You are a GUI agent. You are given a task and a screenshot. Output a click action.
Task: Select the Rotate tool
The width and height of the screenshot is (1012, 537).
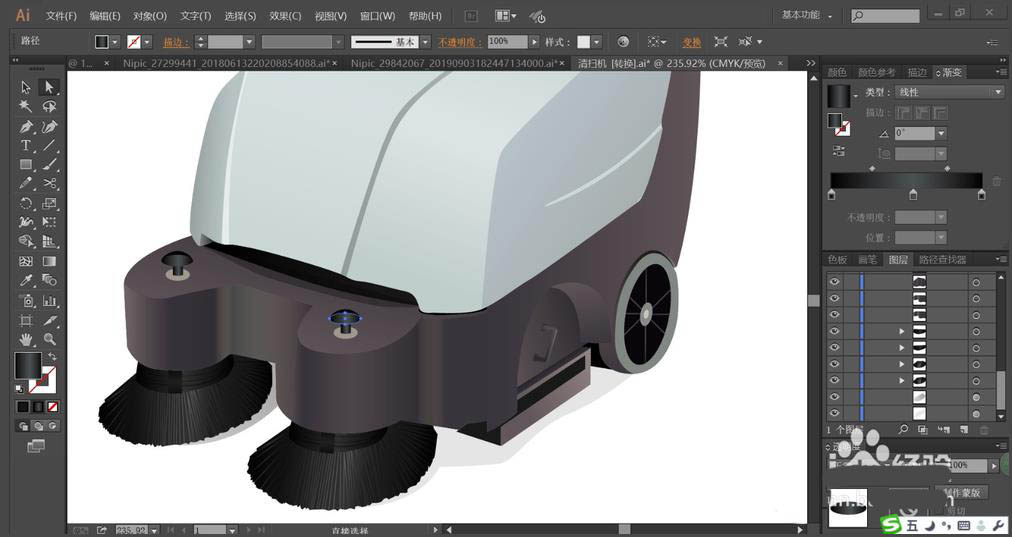click(25, 203)
